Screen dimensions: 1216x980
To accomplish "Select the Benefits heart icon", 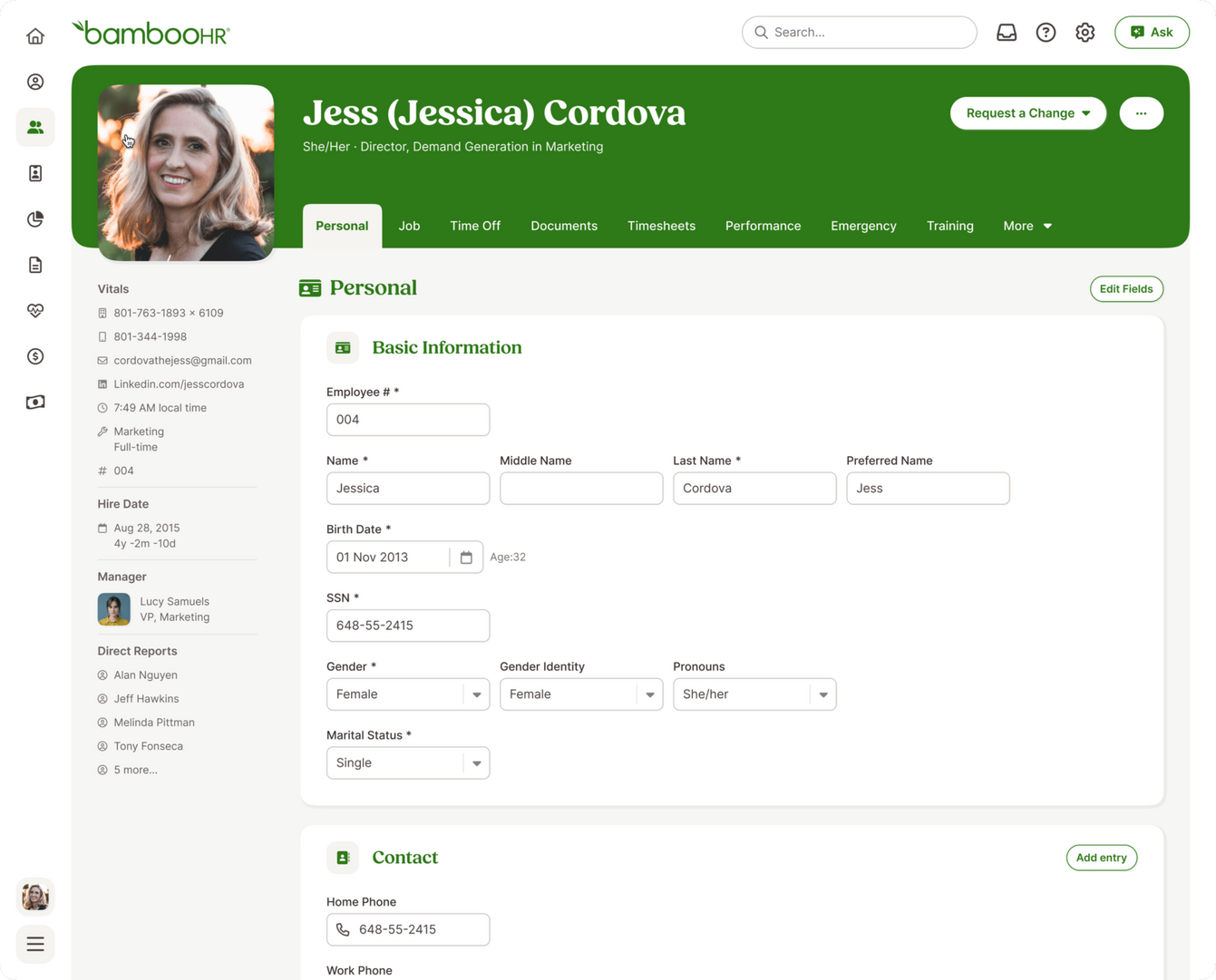I will click(35, 311).
